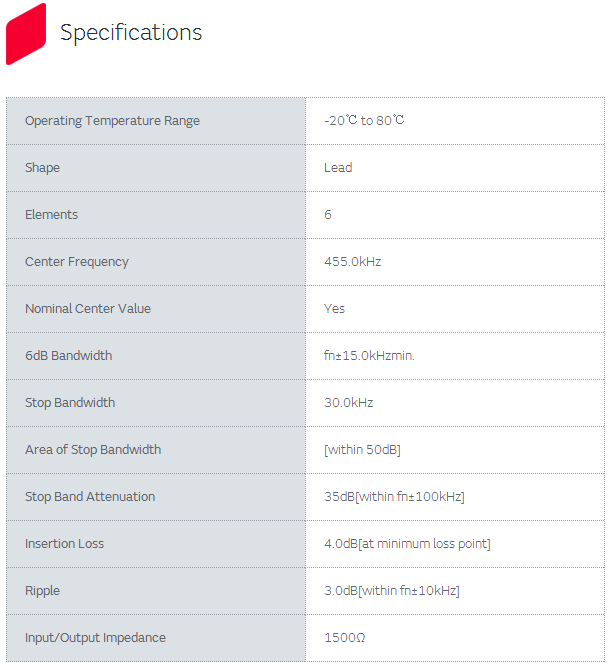Image resolution: width=607 pixels, height=664 pixels.
Task: Click the fn±15.0kHzmin. value
Action: (x=369, y=356)
